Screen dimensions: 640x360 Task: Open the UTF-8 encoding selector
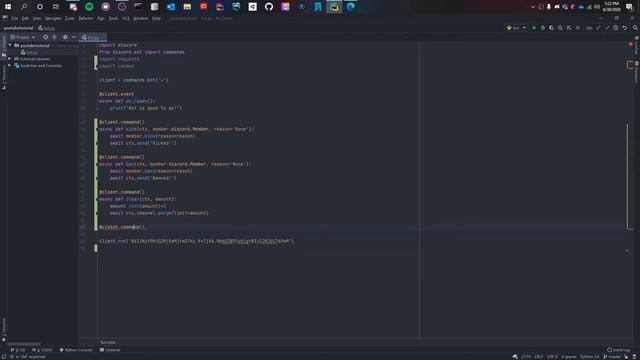[552, 357]
